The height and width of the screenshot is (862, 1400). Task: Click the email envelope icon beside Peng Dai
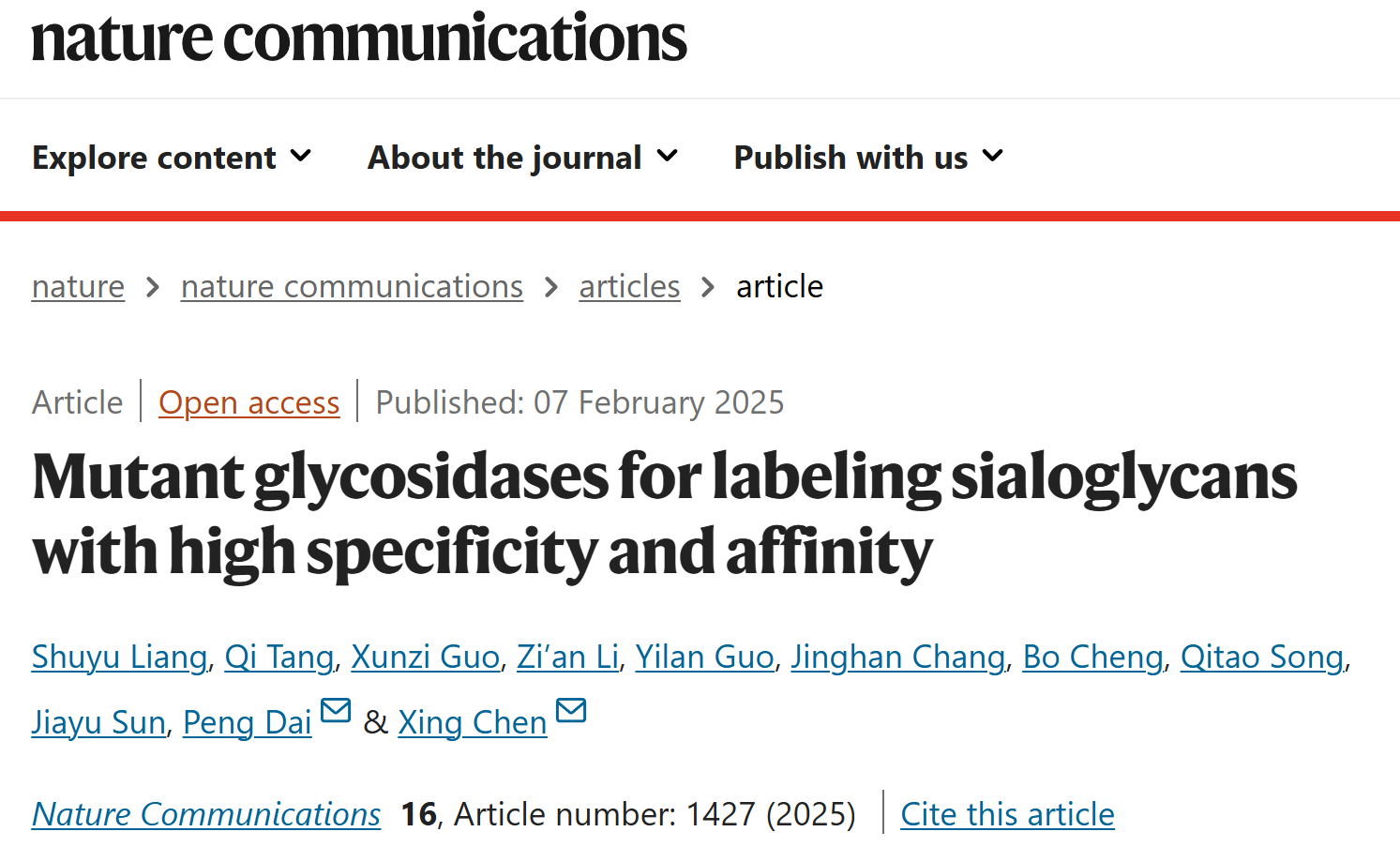click(336, 711)
